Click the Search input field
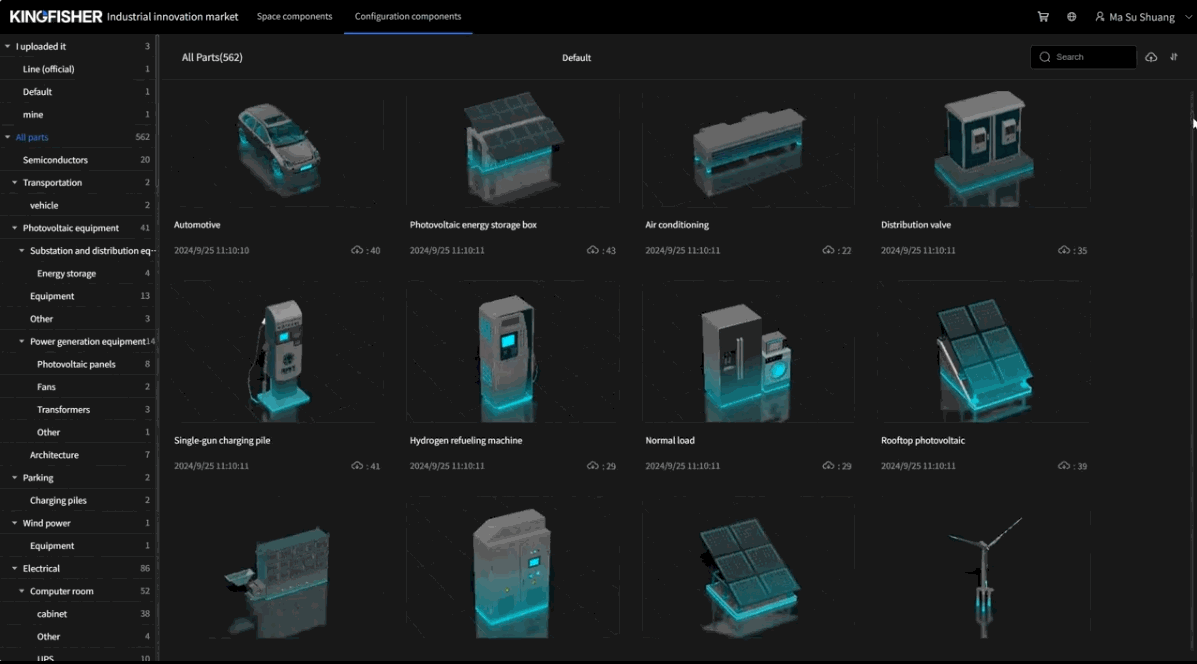The height and width of the screenshot is (664, 1197). [x=1083, y=57]
